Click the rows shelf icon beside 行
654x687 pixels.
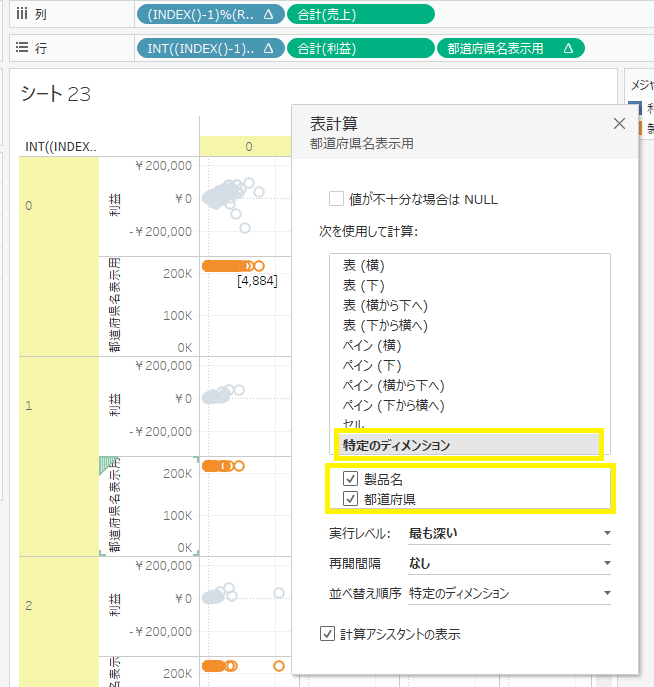pyautogui.click(x=22, y=47)
